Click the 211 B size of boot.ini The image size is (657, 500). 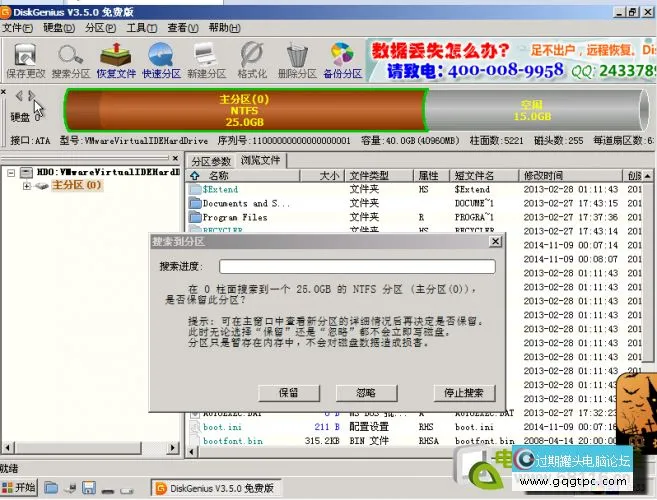pos(327,427)
